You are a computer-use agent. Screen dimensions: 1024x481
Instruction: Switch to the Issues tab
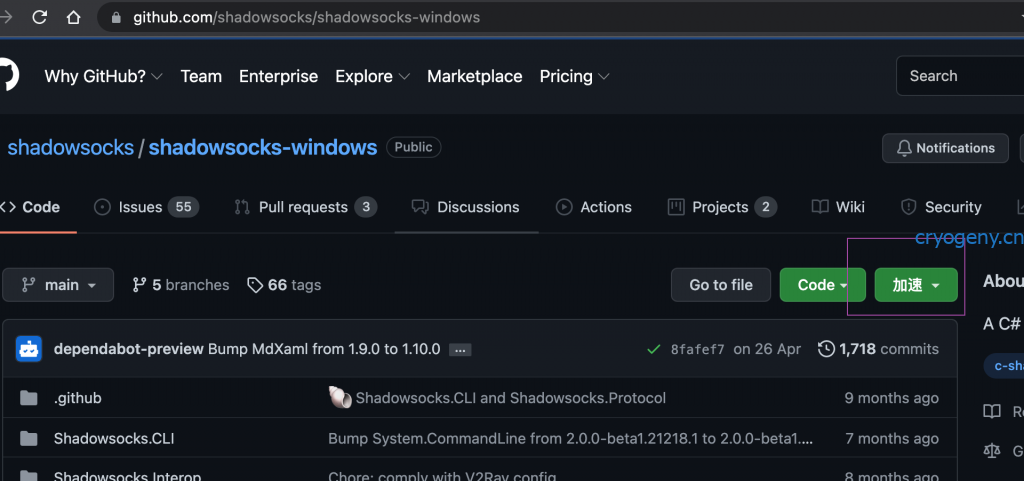click(x=146, y=207)
